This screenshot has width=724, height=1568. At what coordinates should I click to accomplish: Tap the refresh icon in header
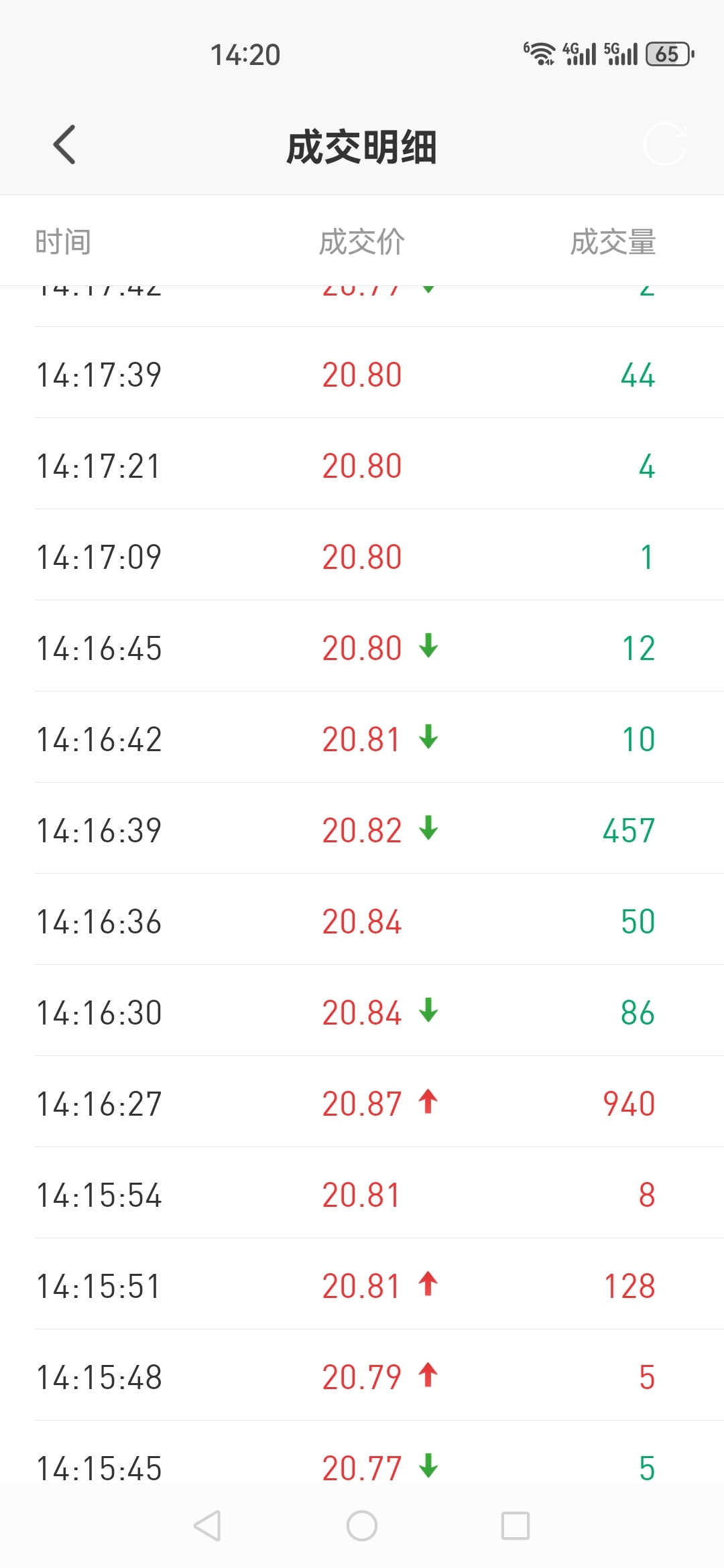coord(664,144)
